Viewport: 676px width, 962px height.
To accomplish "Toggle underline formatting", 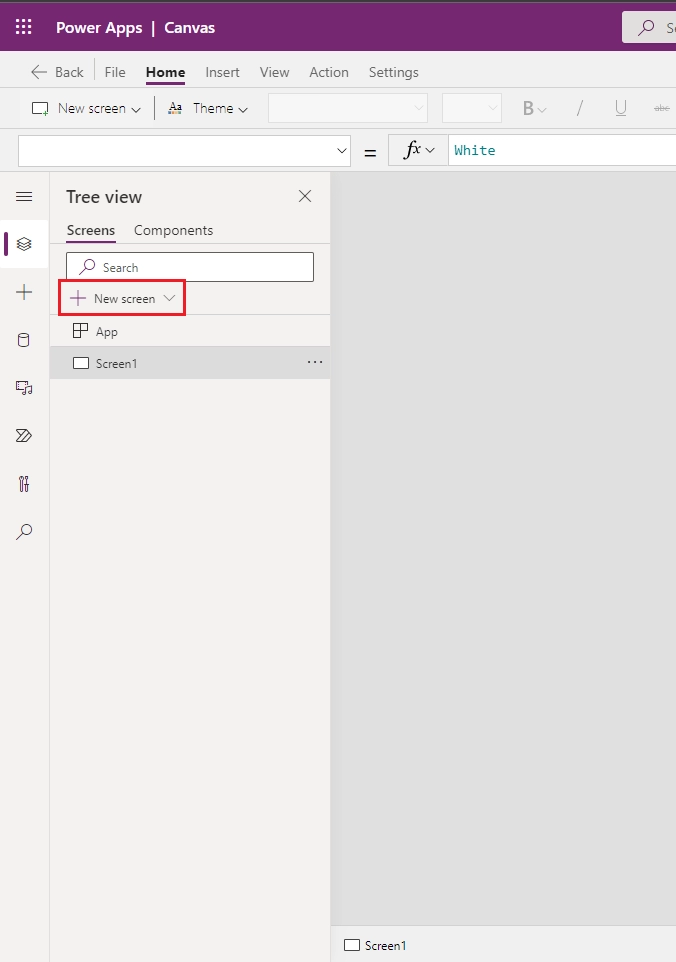I will click(x=620, y=109).
